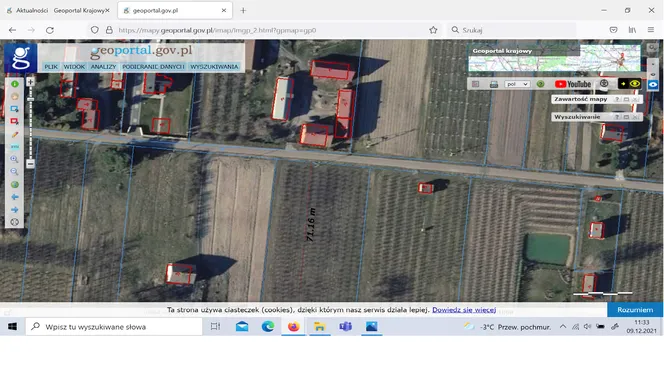The image size is (664, 373).
Task: Show full extent with globe icon
Action: click(x=14, y=185)
